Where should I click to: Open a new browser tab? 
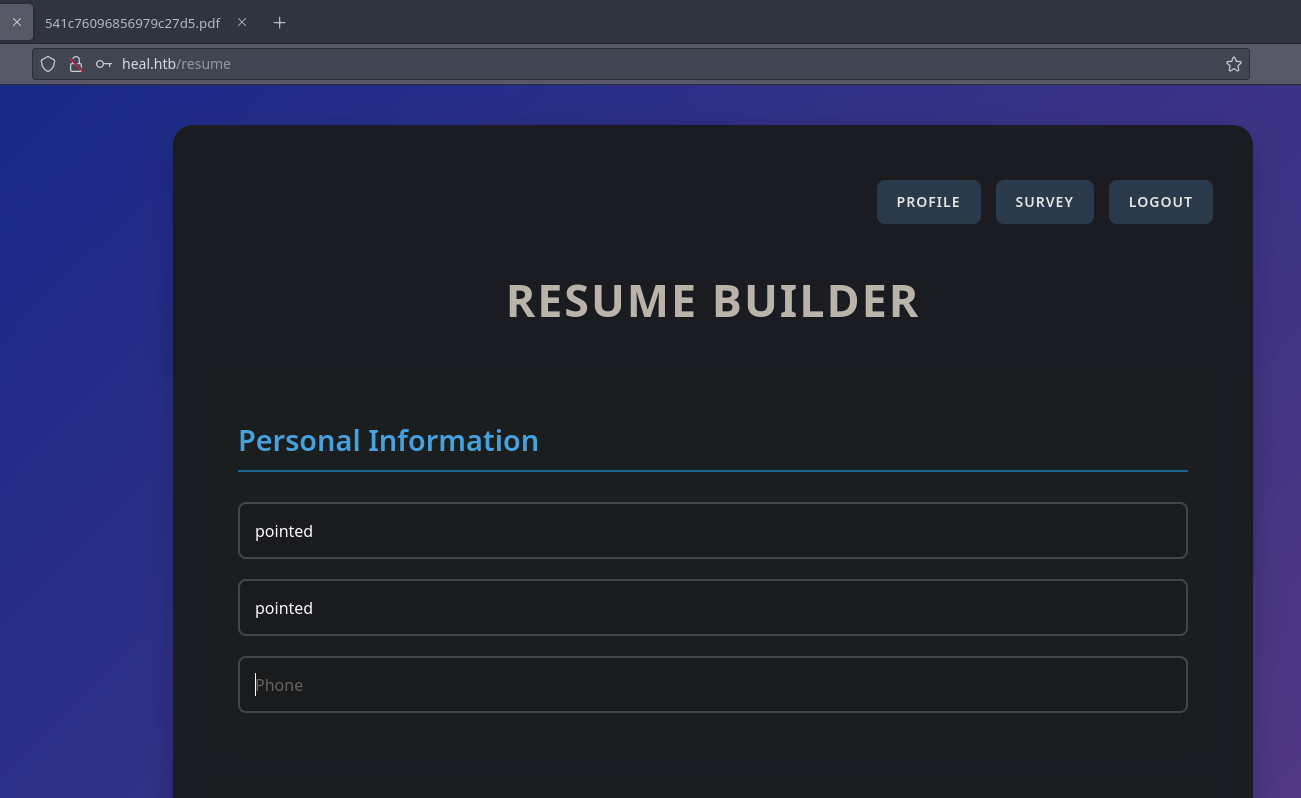(280, 22)
